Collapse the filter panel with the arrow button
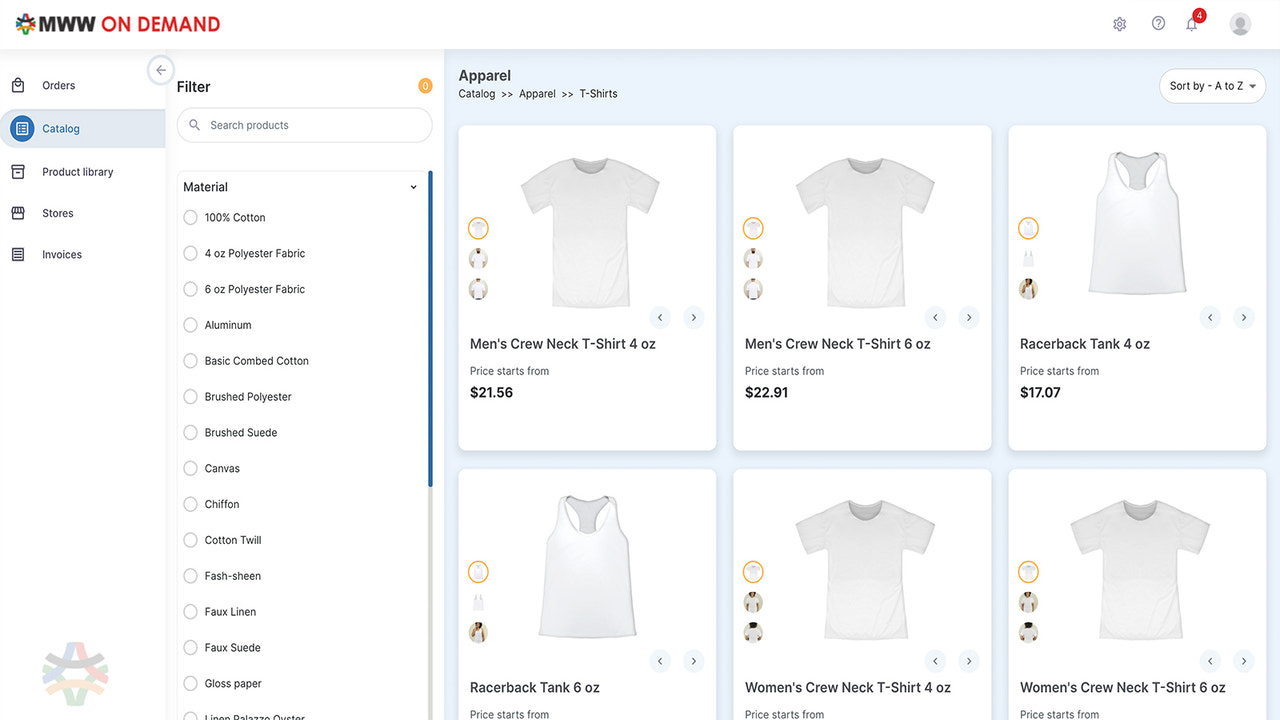This screenshot has width=1280, height=720. pos(160,70)
